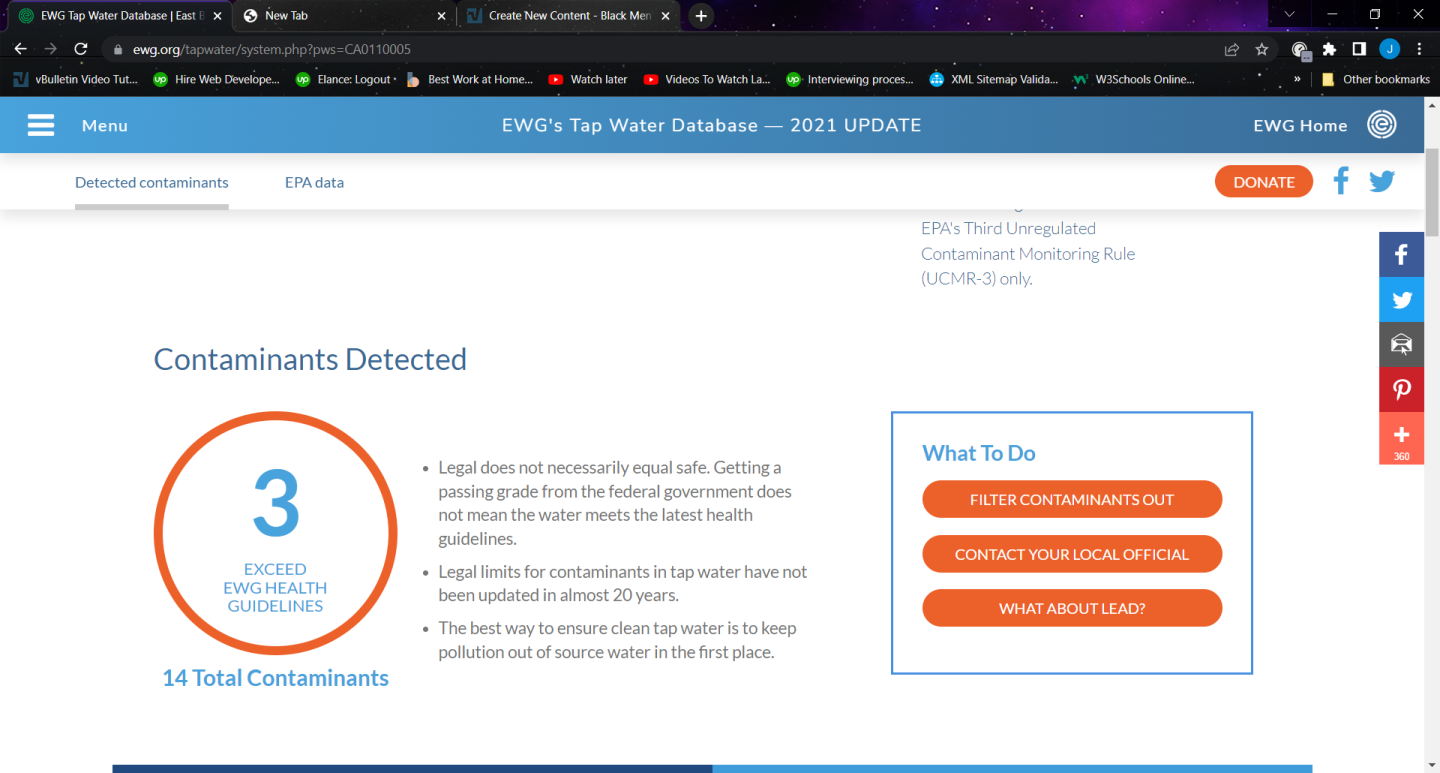Expand hidden bookmarks chevron
Viewport: 1440px width, 773px height.
coord(1297,79)
